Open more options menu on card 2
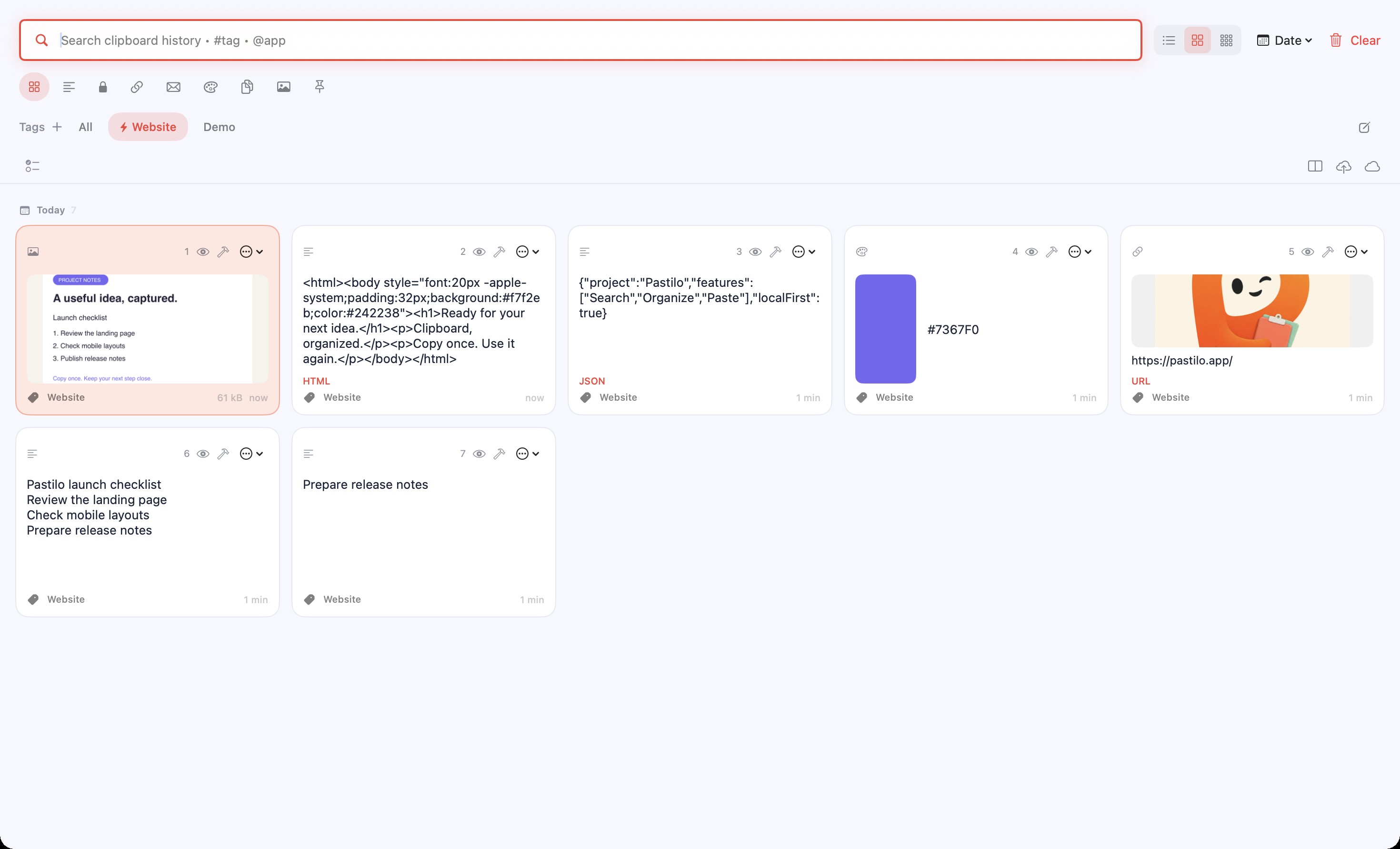Image resolution: width=1400 pixels, height=849 pixels. coord(527,252)
